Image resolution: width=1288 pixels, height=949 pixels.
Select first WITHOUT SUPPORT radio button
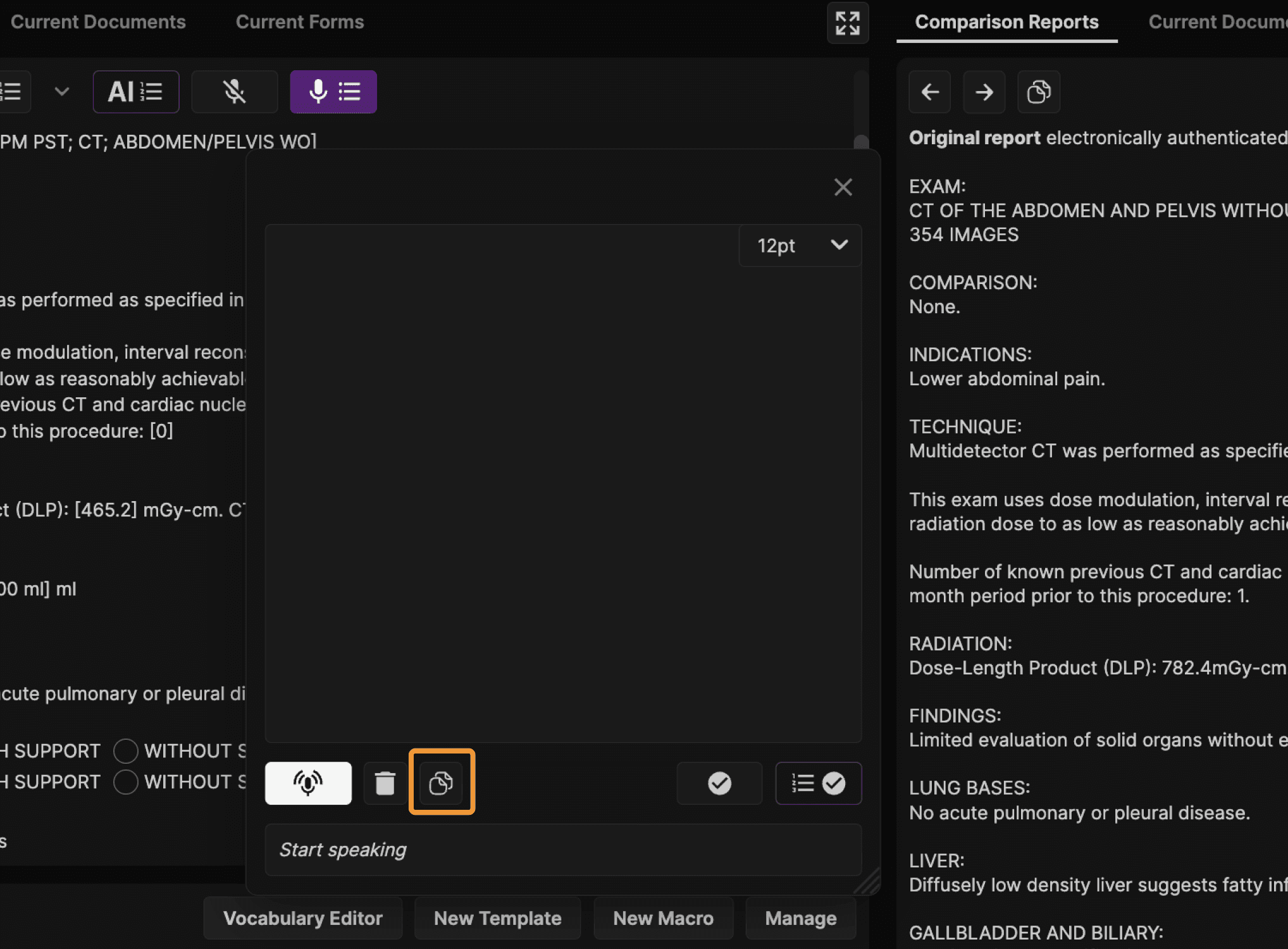tap(126, 751)
